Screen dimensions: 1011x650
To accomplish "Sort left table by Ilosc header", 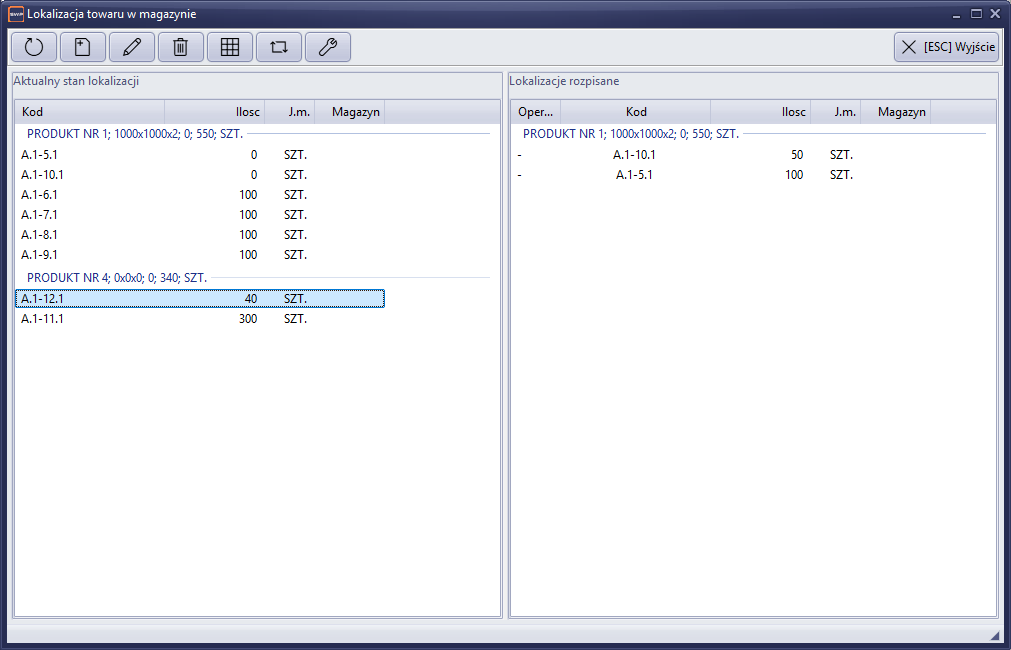I will click(x=215, y=112).
